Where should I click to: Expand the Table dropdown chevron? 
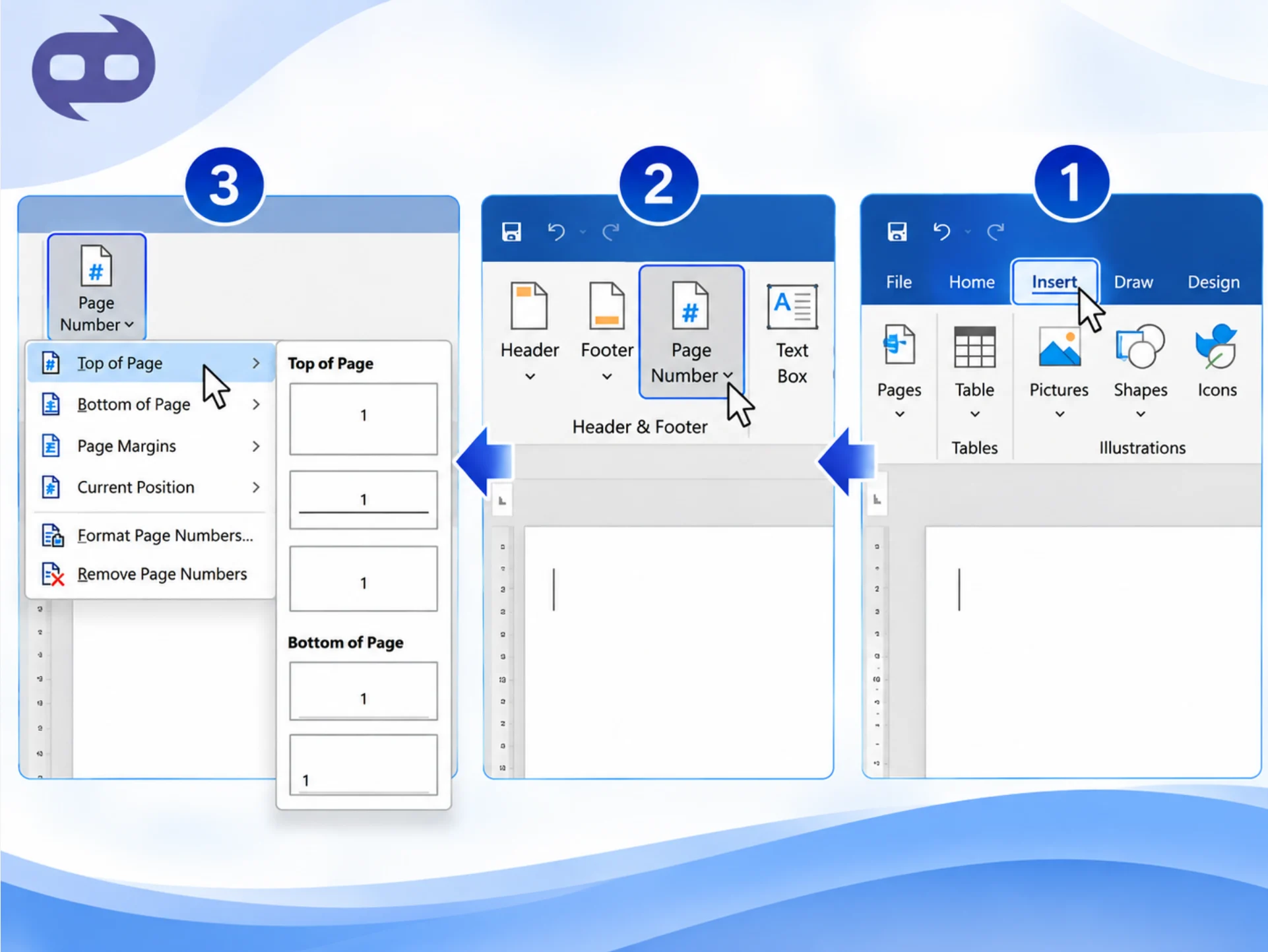(x=974, y=414)
